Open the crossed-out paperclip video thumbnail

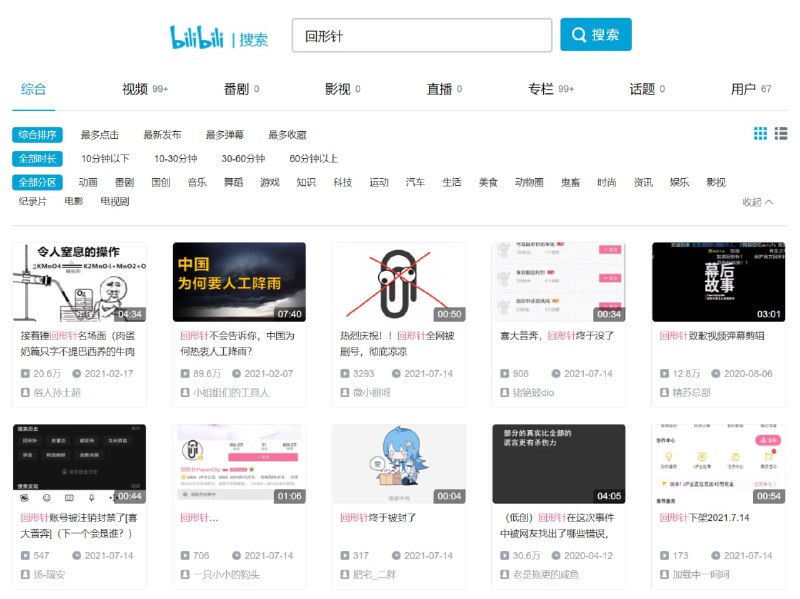pos(399,282)
